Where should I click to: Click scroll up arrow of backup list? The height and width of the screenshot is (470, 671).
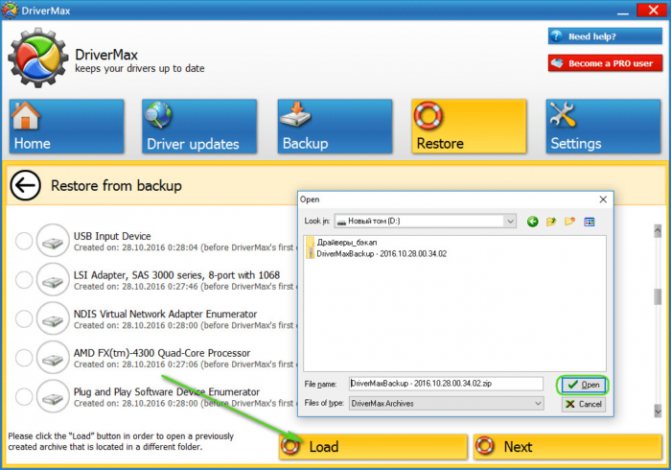pyautogui.click(x=658, y=231)
